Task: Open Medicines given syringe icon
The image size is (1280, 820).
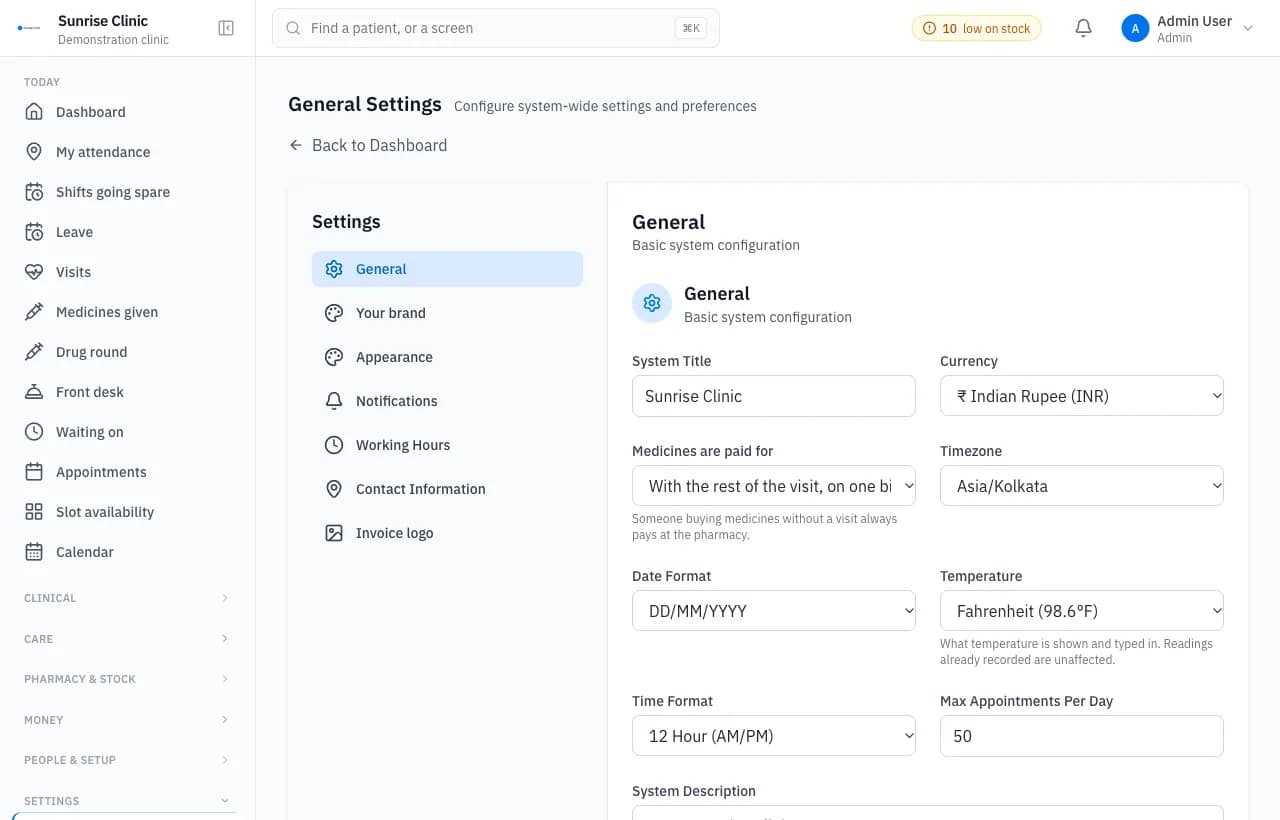Action: point(34,312)
